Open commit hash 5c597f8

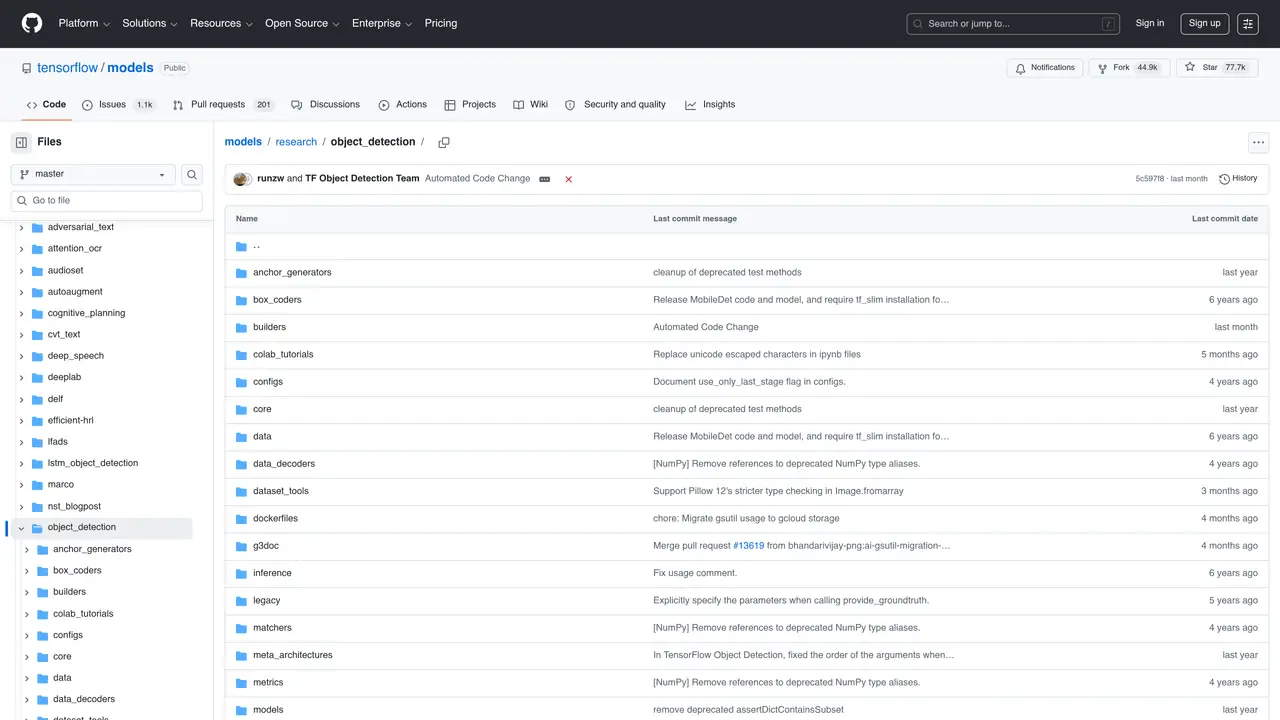[x=1149, y=179]
